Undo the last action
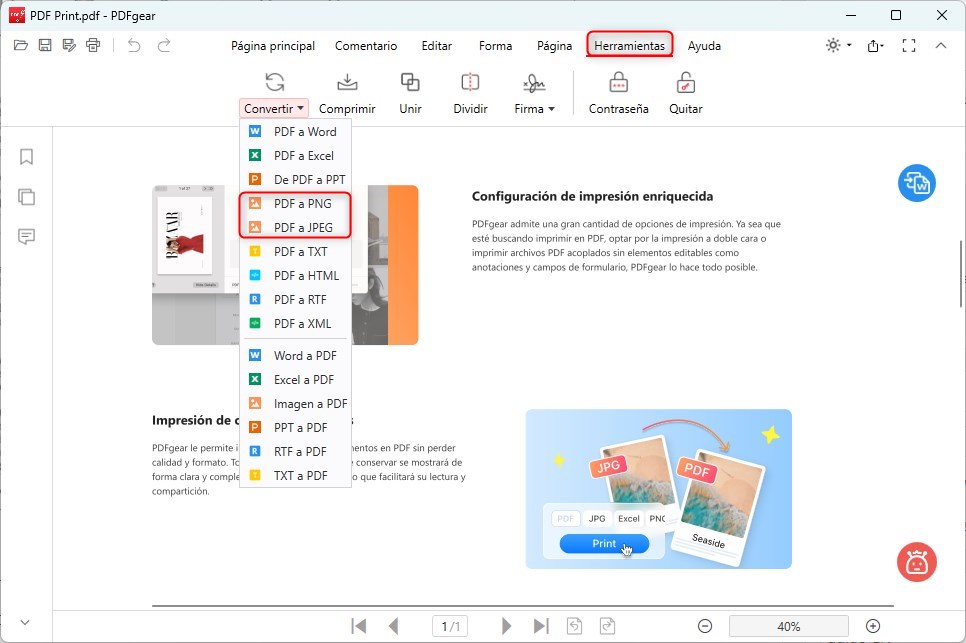Viewport: 966px width, 643px height. point(134,45)
